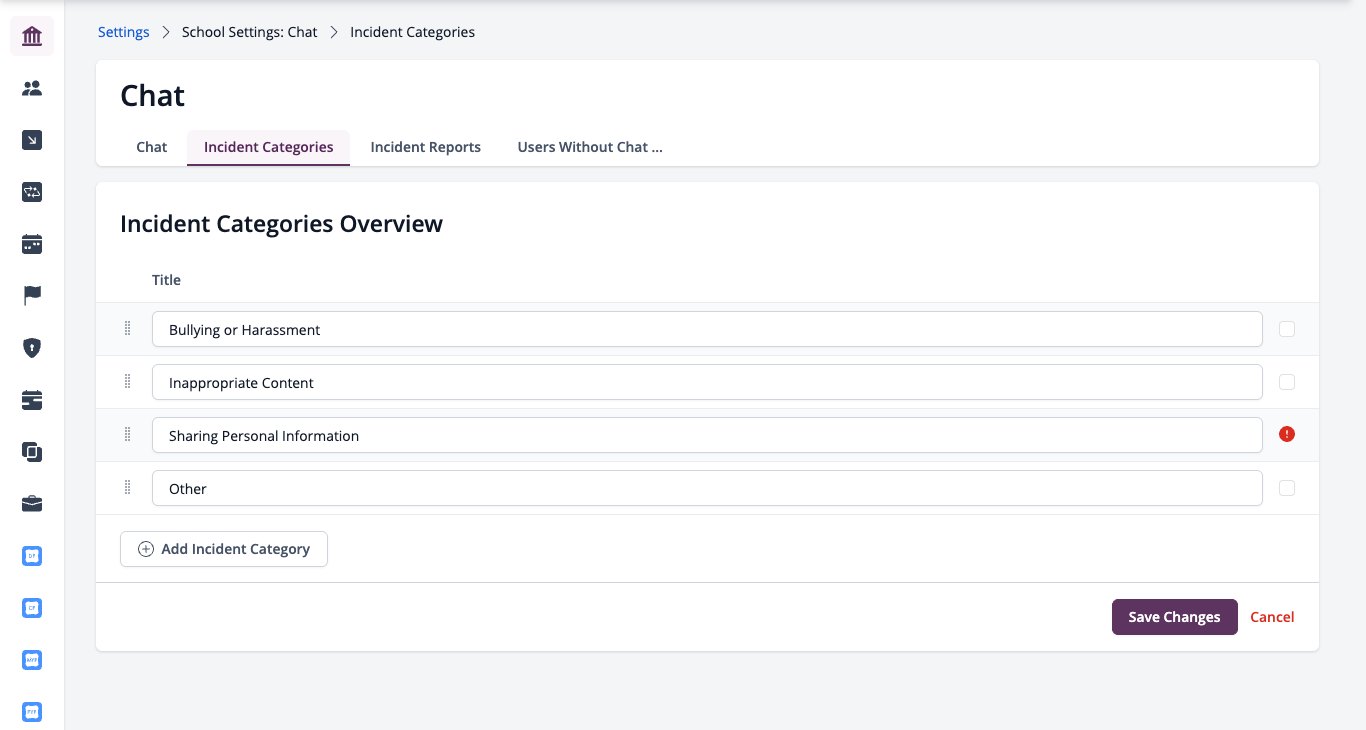Click drag handle of Sharing Personal Information row
1366x730 pixels.
[x=127, y=434]
